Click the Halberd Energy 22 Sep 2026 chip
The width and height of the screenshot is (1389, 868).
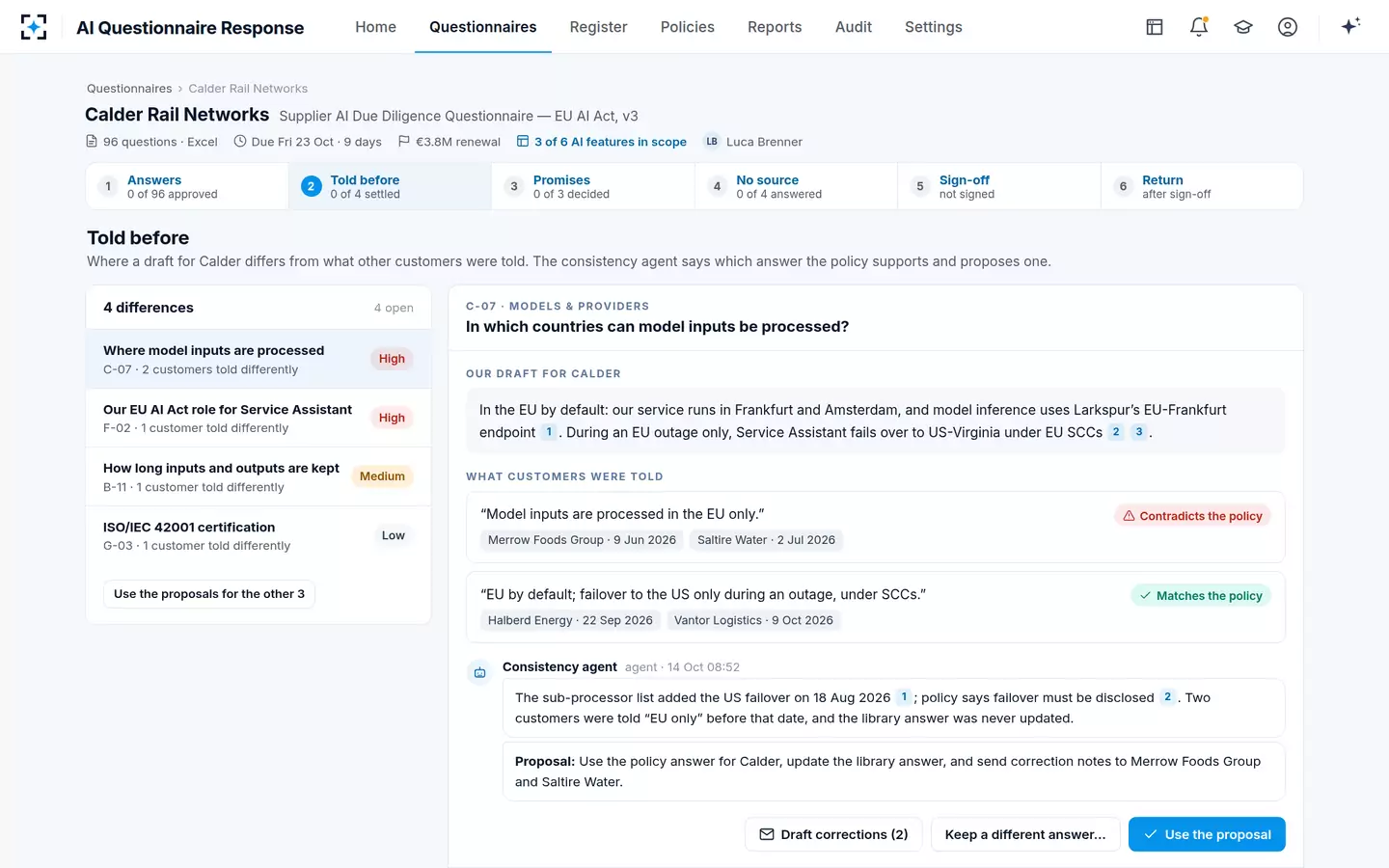click(x=570, y=620)
